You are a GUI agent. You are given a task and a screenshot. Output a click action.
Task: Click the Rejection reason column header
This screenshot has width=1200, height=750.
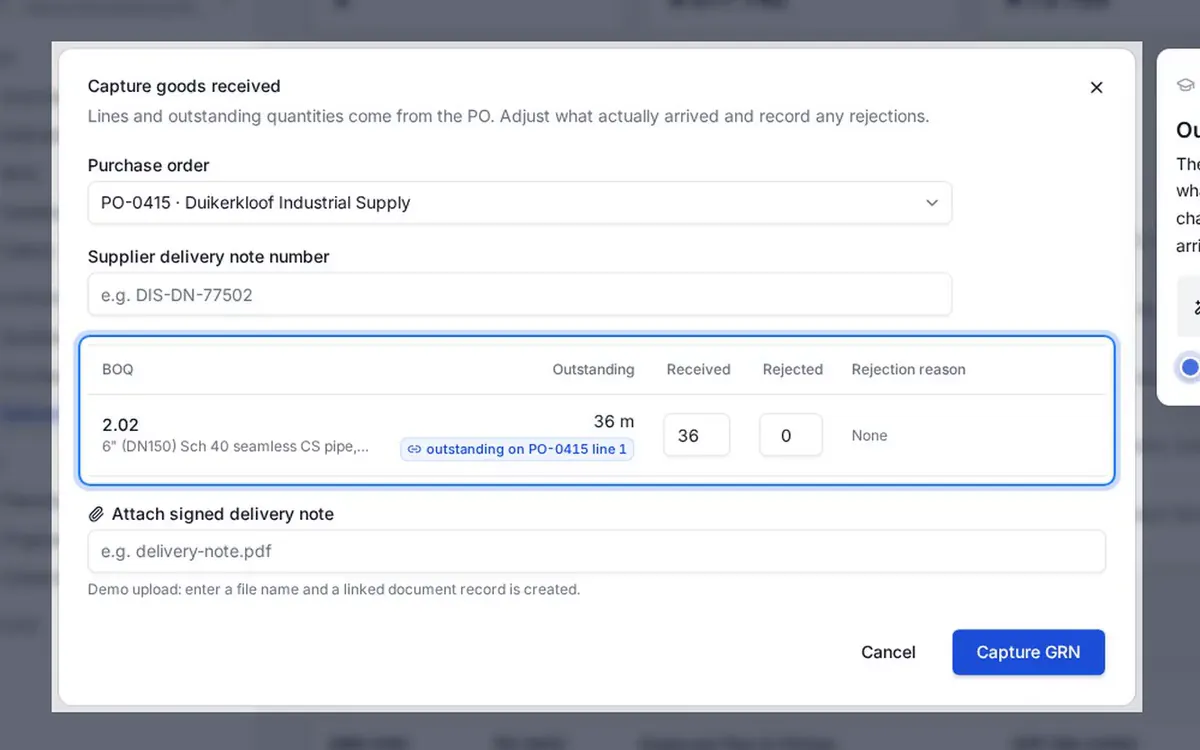coord(908,369)
